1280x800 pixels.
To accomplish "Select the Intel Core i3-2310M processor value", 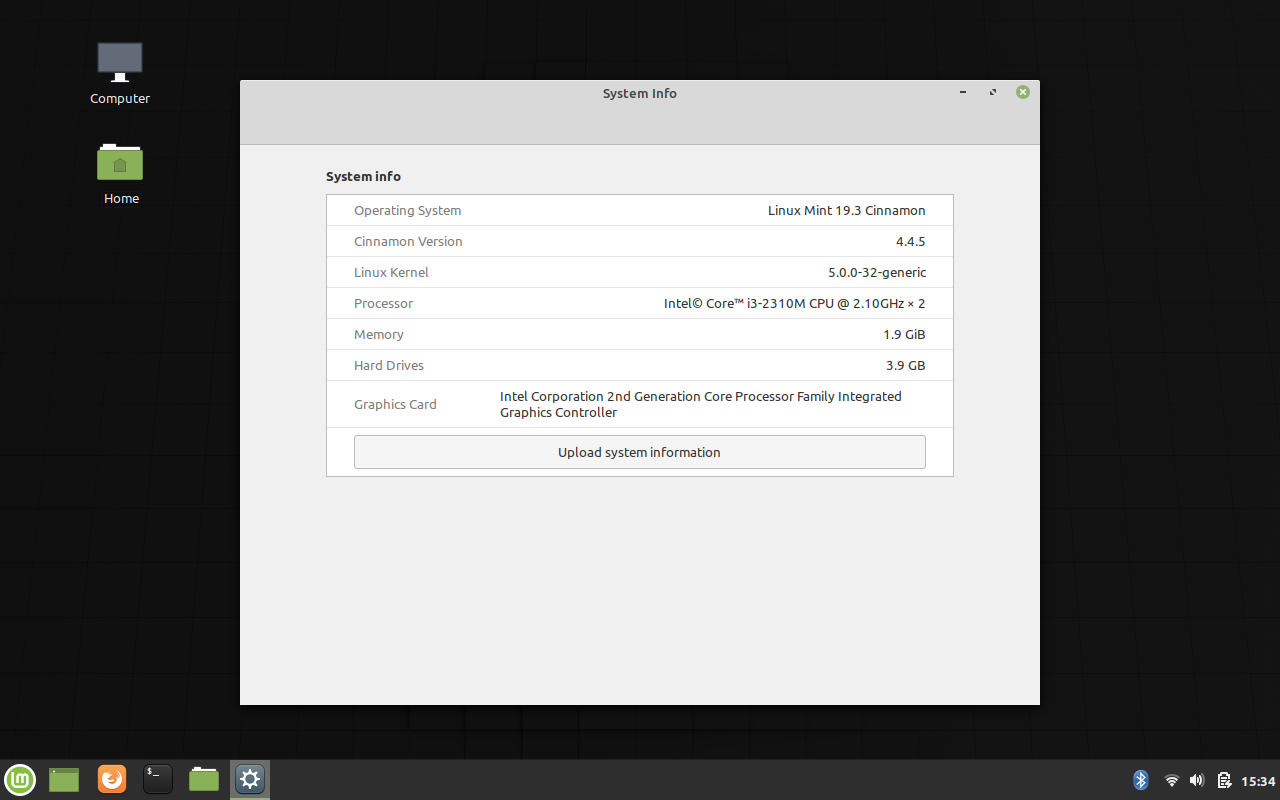I will point(795,303).
